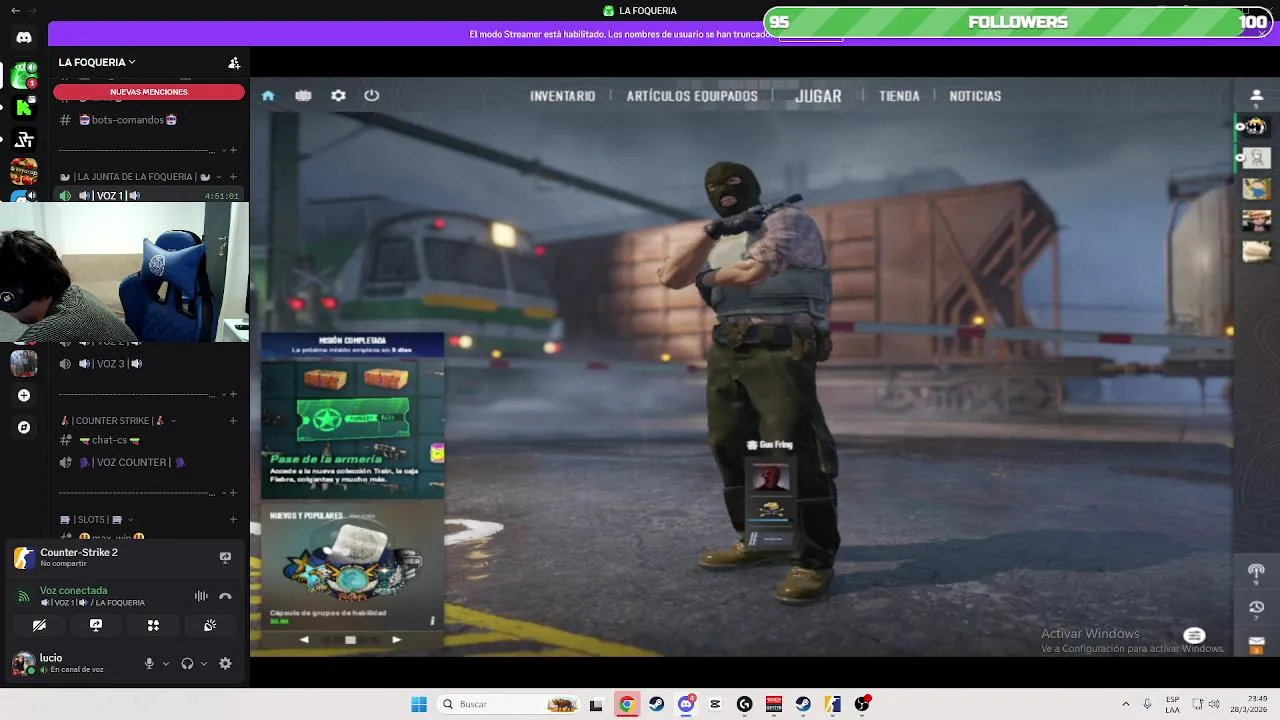Screen dimensions: 1280x720
Task: Open the Windows Start button
Action: 419,704
